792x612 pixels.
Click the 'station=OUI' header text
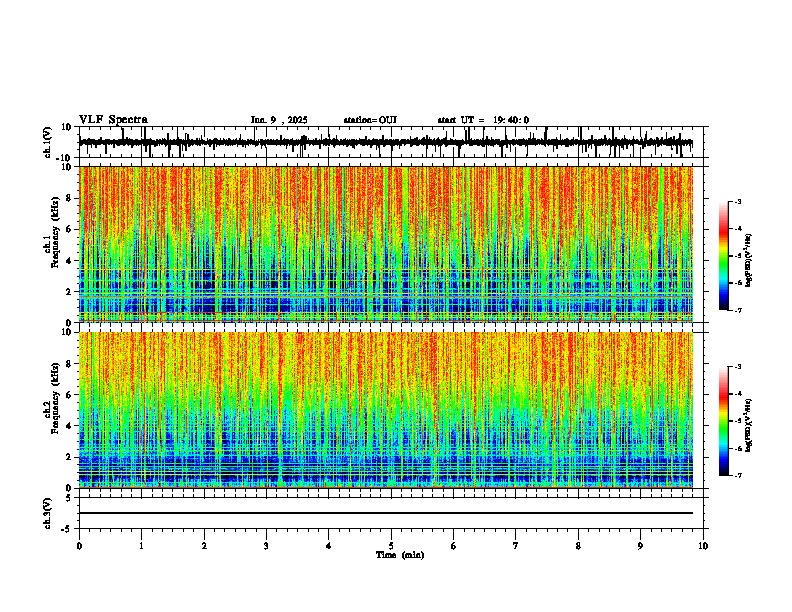click(x=370, y=120)
